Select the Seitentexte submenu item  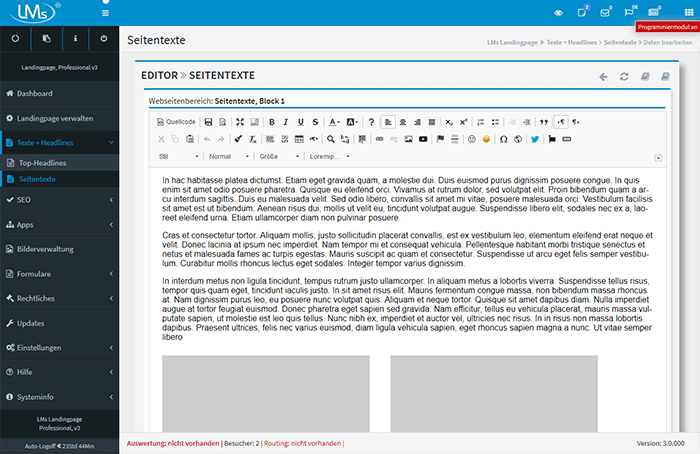[59, 179]
